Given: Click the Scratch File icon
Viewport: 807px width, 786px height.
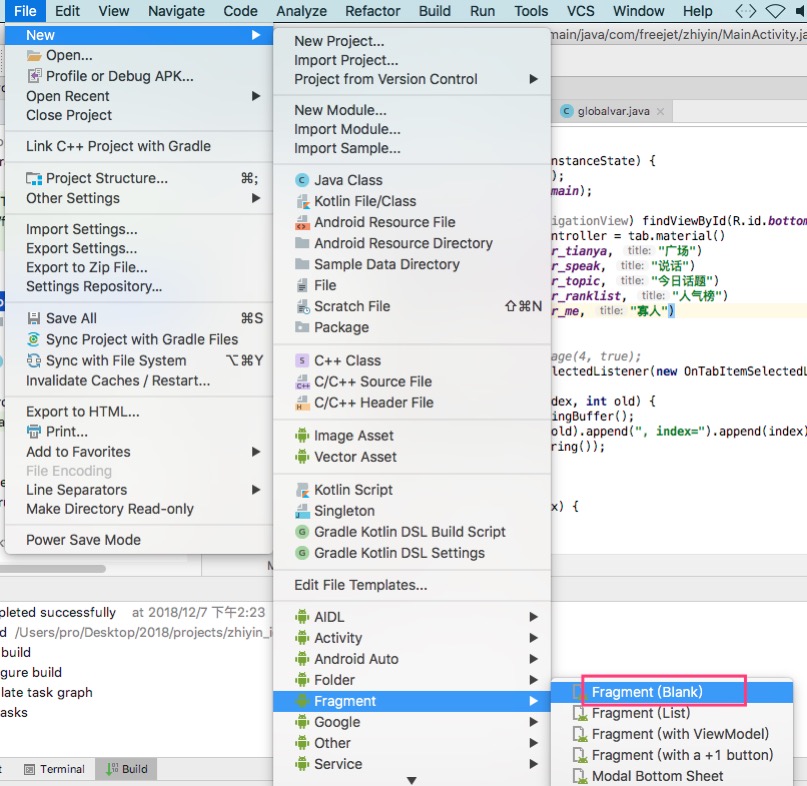Looking at the screenshot, I should pyautogui.click(x=302, y=306).
